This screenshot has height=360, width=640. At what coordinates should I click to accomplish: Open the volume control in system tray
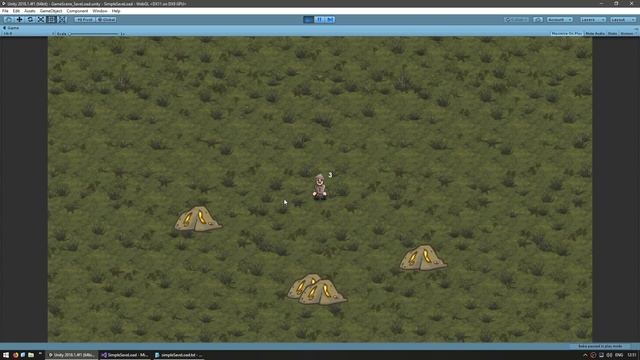(x=609, y=355)
